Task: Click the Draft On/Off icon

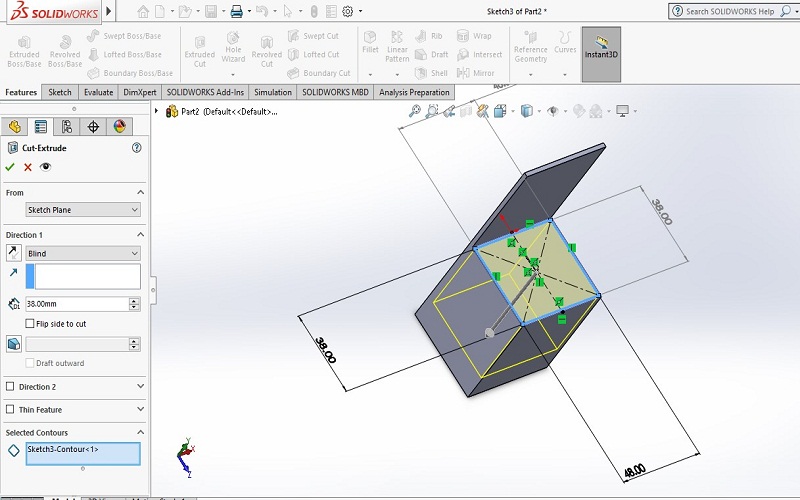Action: click(14, 343)
